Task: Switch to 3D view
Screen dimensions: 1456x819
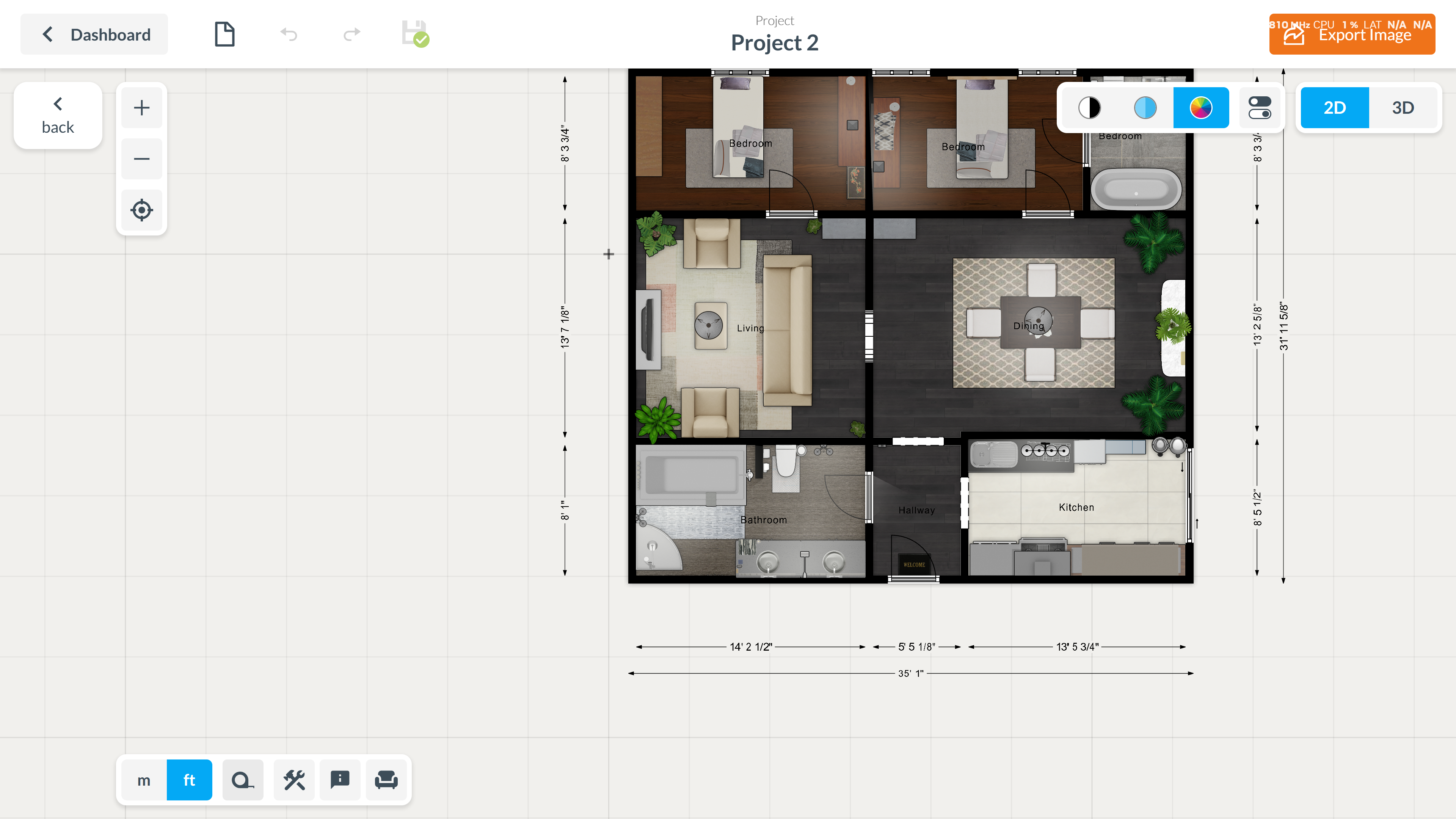Action: pyautogui.click(x=1403, y=107)
